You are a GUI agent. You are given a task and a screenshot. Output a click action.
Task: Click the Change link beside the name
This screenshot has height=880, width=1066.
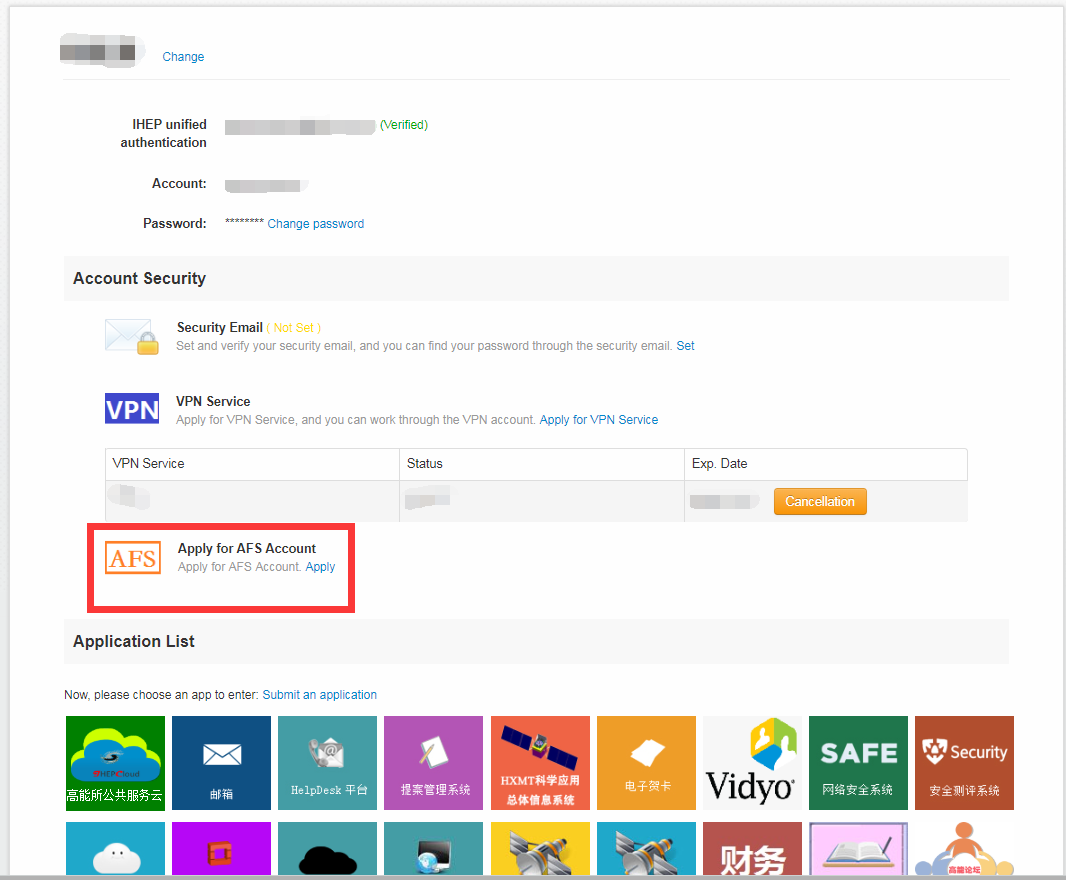(x=183, y=56)
